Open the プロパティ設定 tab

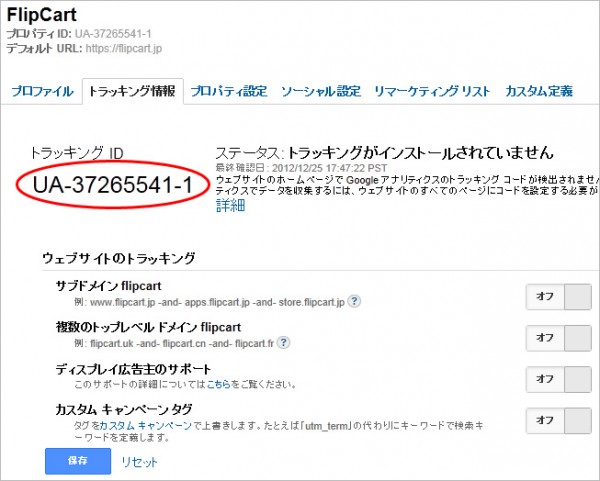point(229,91)
